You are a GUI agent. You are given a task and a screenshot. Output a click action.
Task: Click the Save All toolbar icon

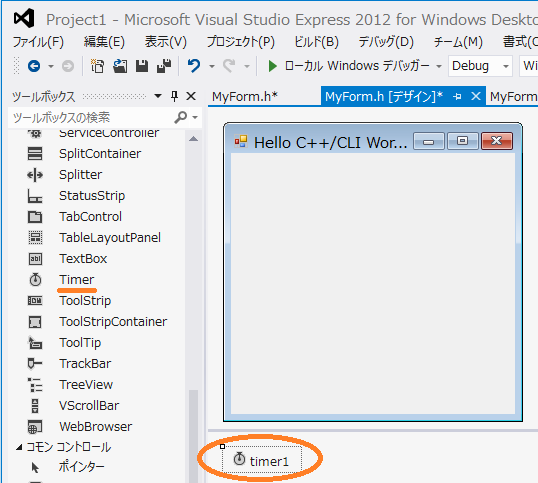[x=164, y=66]
